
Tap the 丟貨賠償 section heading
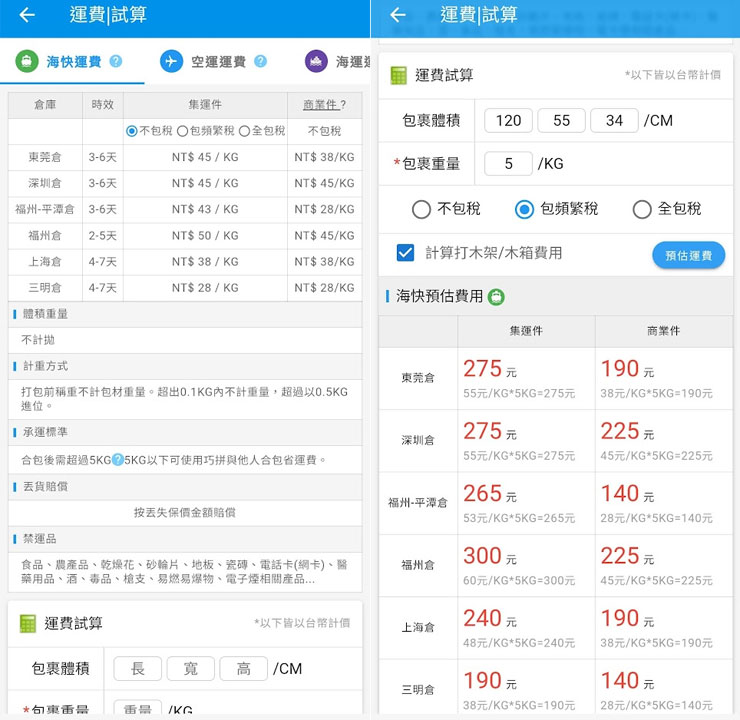point(46,486)
